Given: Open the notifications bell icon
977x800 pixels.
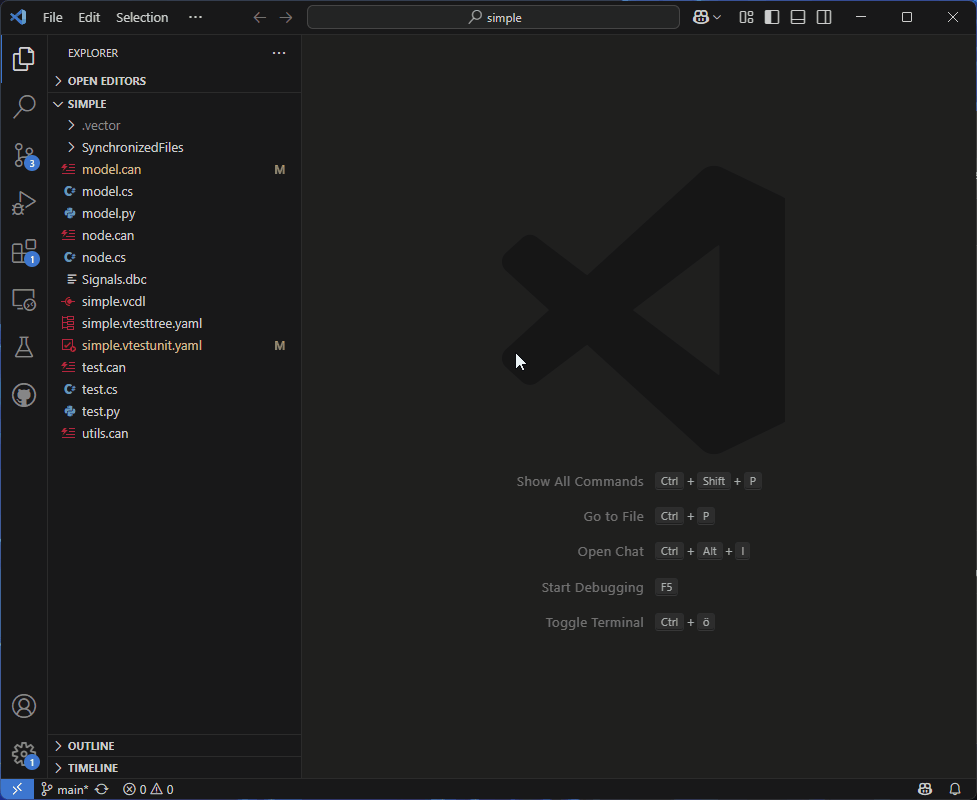Looking at the screenshot, I should point(955,789).
